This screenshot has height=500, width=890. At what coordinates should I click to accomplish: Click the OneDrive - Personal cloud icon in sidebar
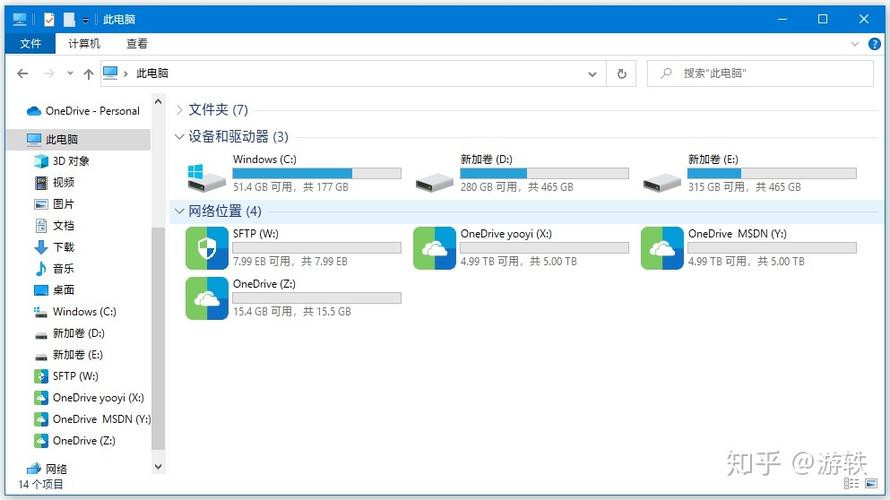click(34, 111)
